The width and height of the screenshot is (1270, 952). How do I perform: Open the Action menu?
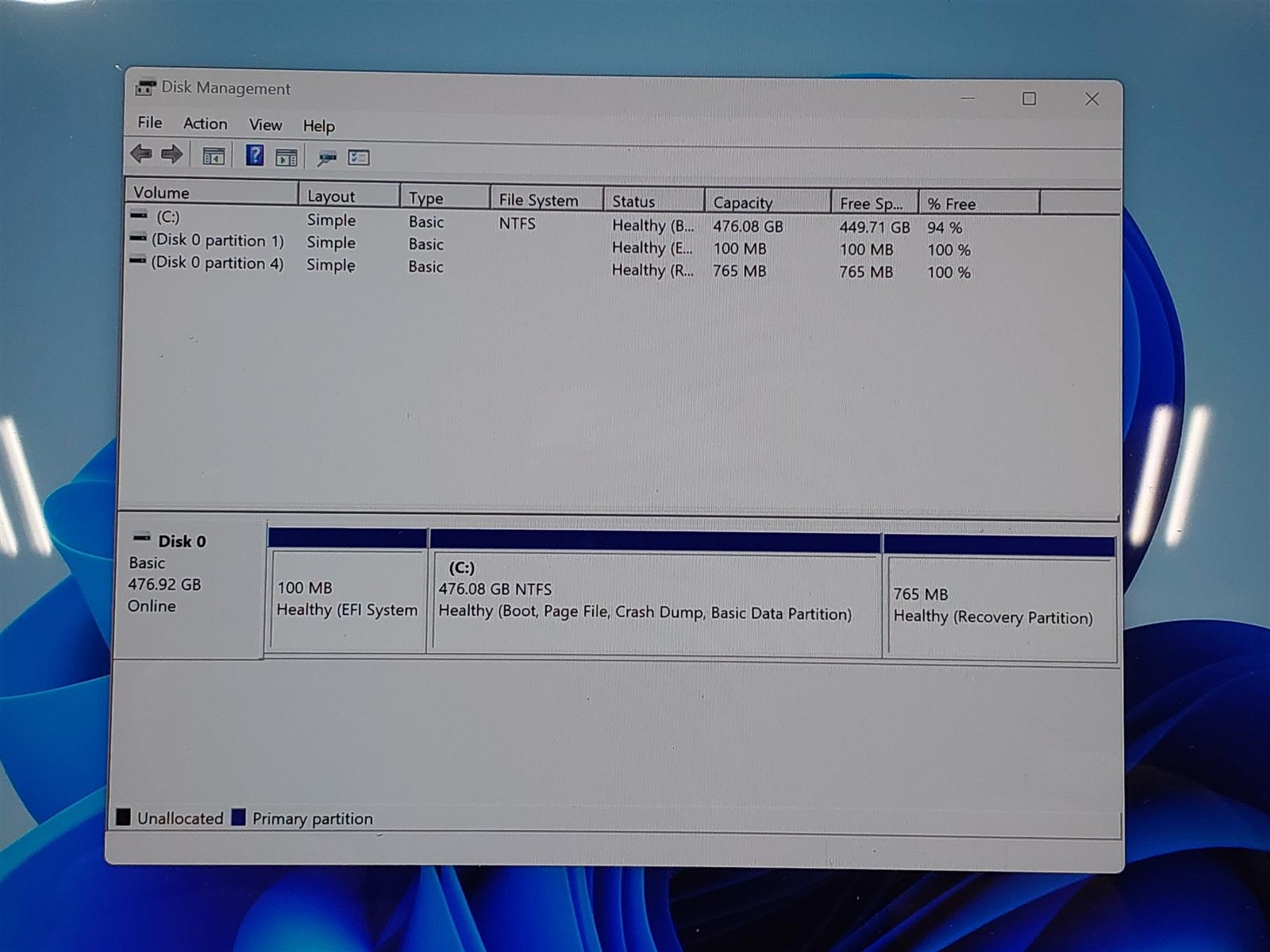click(x=205, y=124)
